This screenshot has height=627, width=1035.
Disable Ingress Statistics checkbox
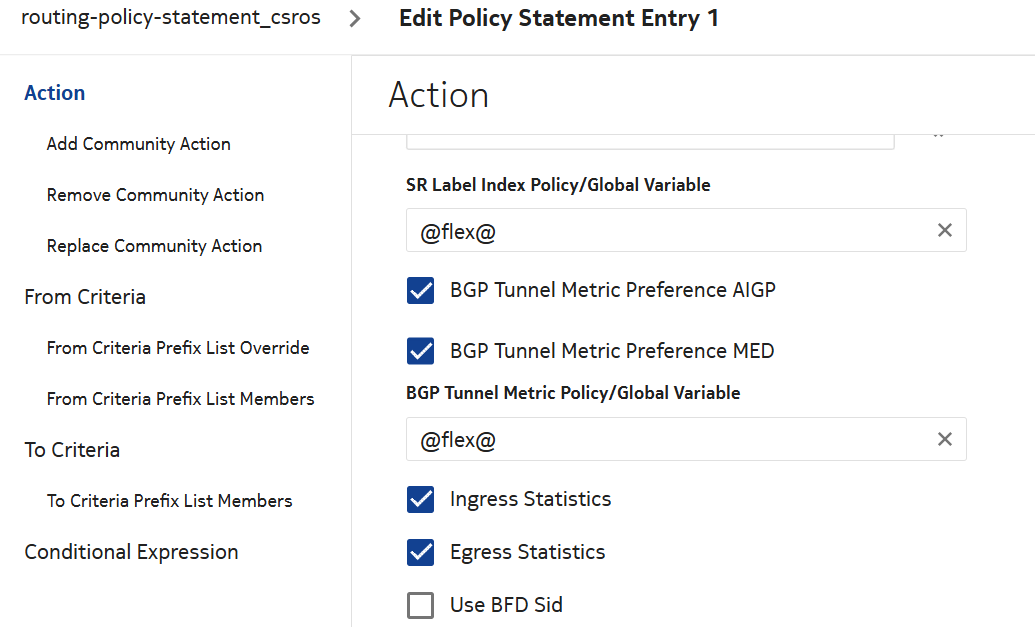(x=421, y=499)
